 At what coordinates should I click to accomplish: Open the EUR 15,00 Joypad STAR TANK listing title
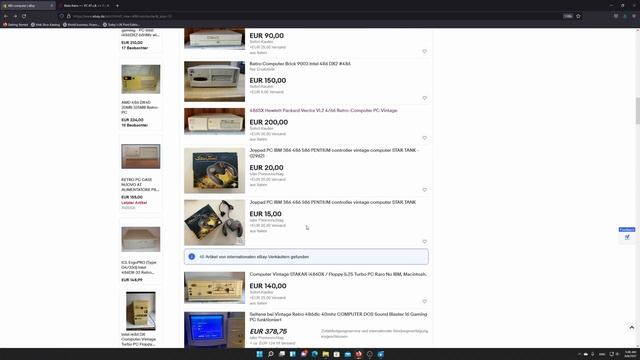(x=333, y=202)
